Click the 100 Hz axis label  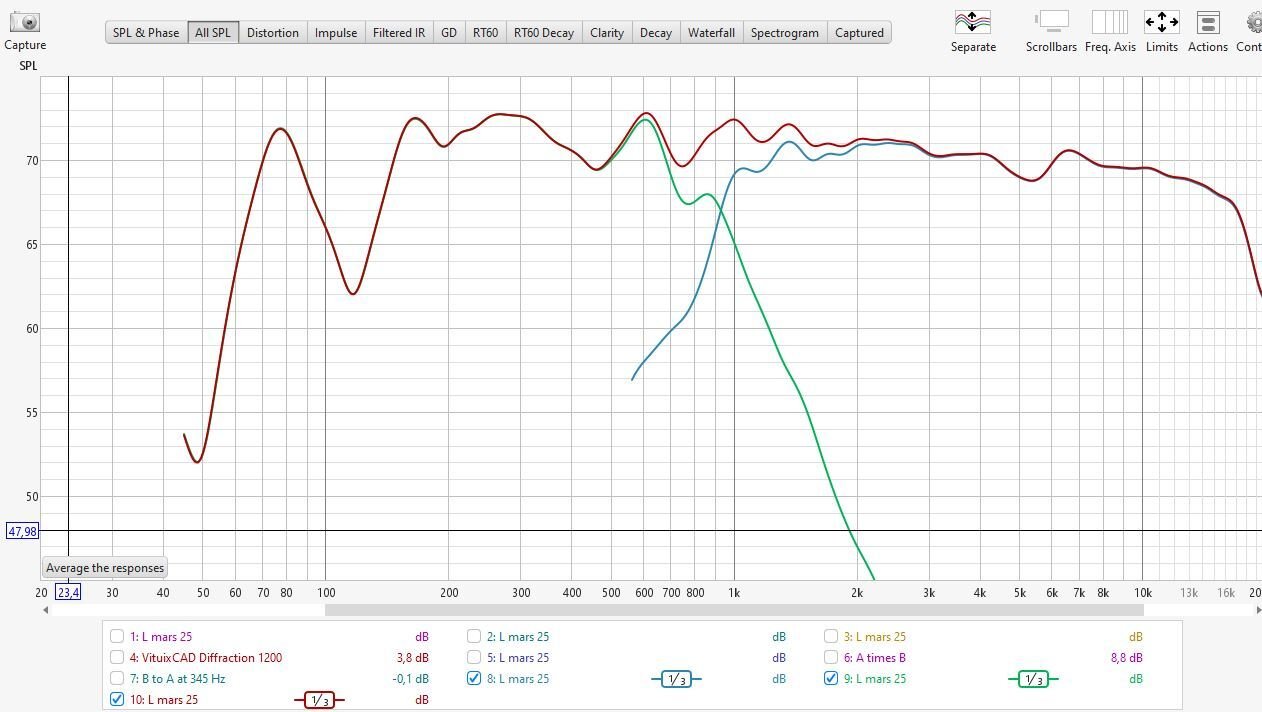tap(325, 592)
